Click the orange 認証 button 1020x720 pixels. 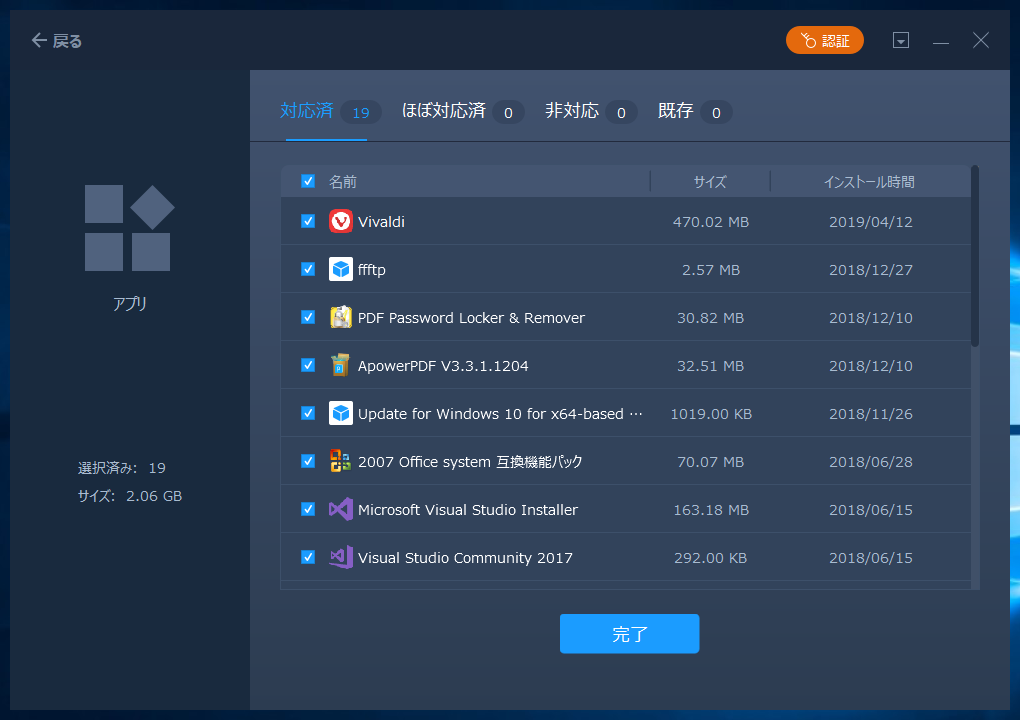824,40
